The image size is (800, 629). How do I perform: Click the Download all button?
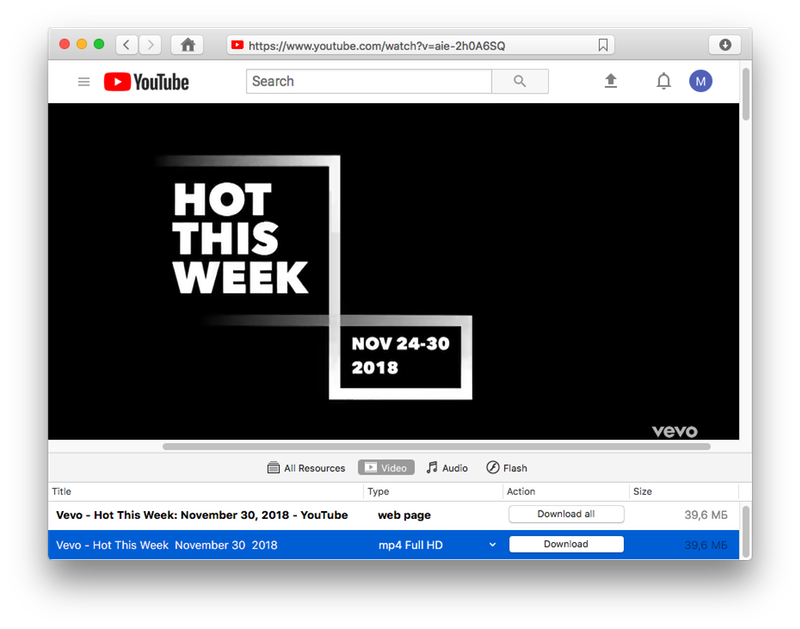pos(566,514)
